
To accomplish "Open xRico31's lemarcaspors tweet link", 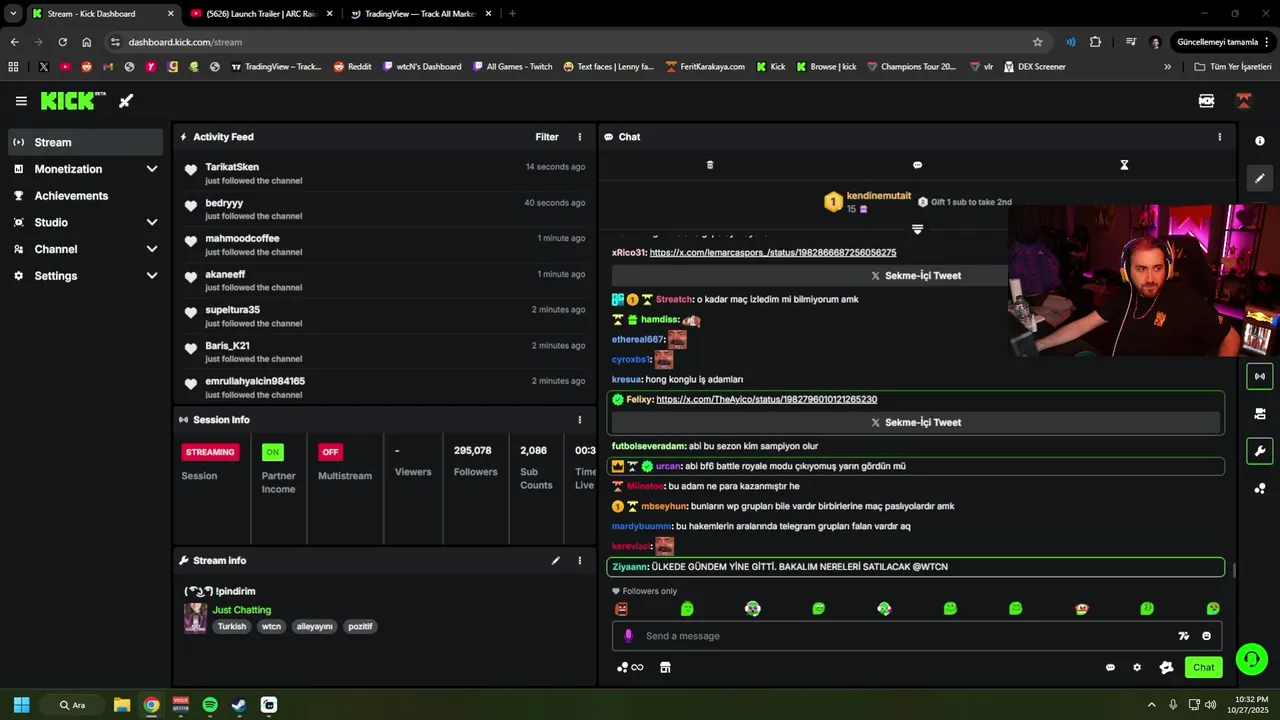I will [x=773, y=253].
